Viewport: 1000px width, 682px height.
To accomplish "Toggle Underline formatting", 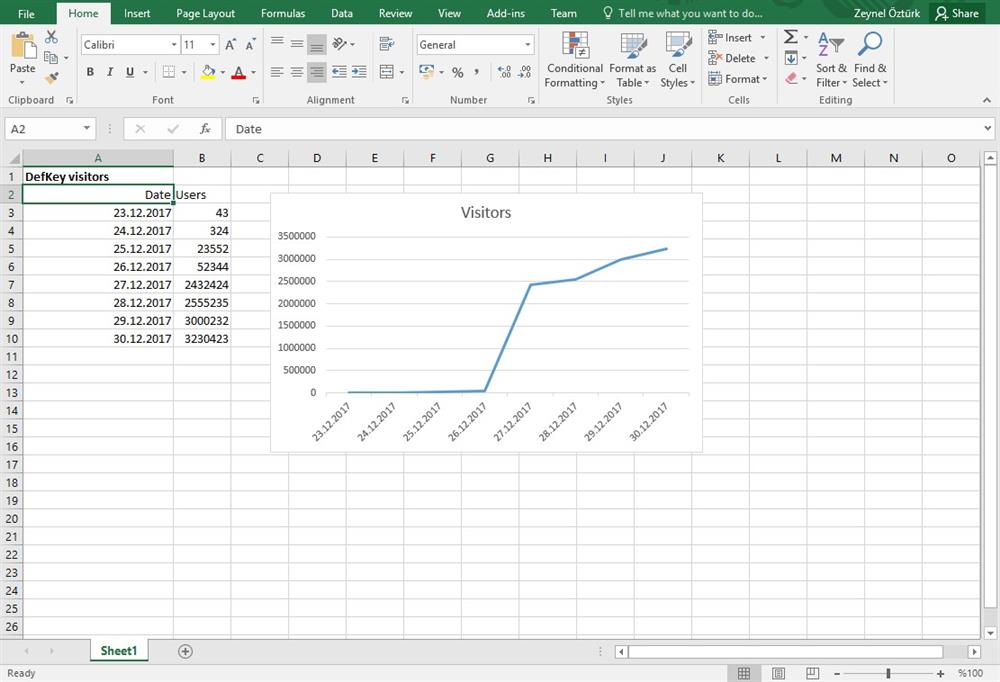I will coord(130,72).
